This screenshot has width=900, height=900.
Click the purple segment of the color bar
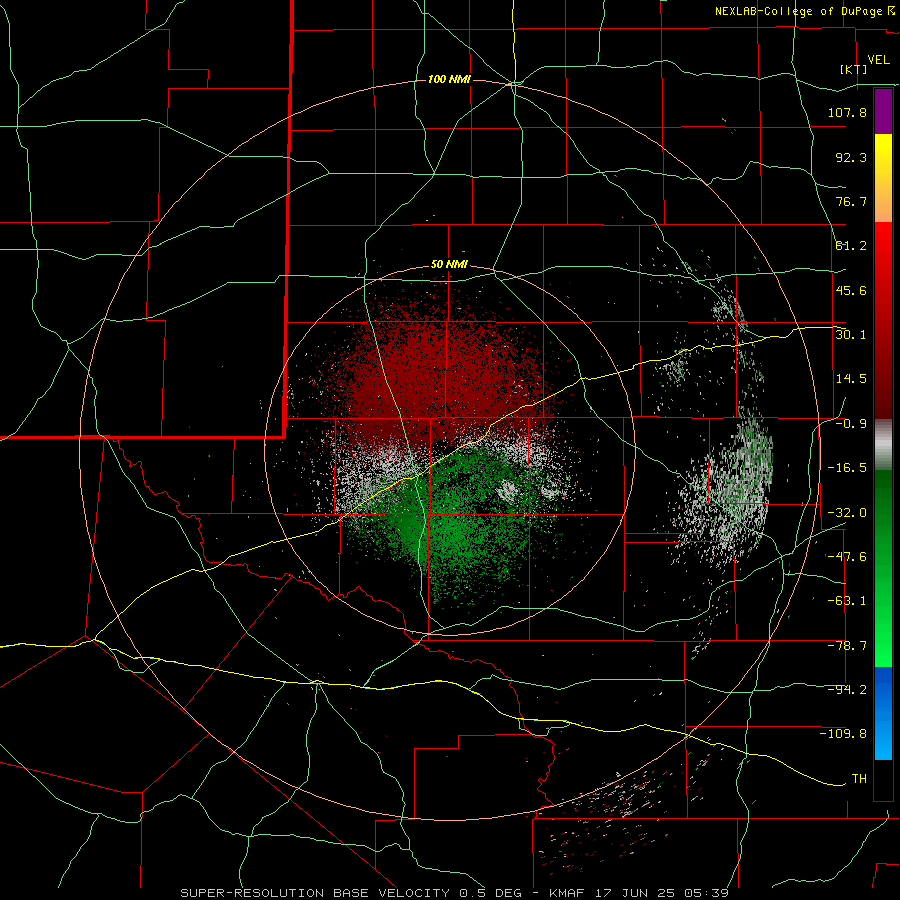coord(883,111)
